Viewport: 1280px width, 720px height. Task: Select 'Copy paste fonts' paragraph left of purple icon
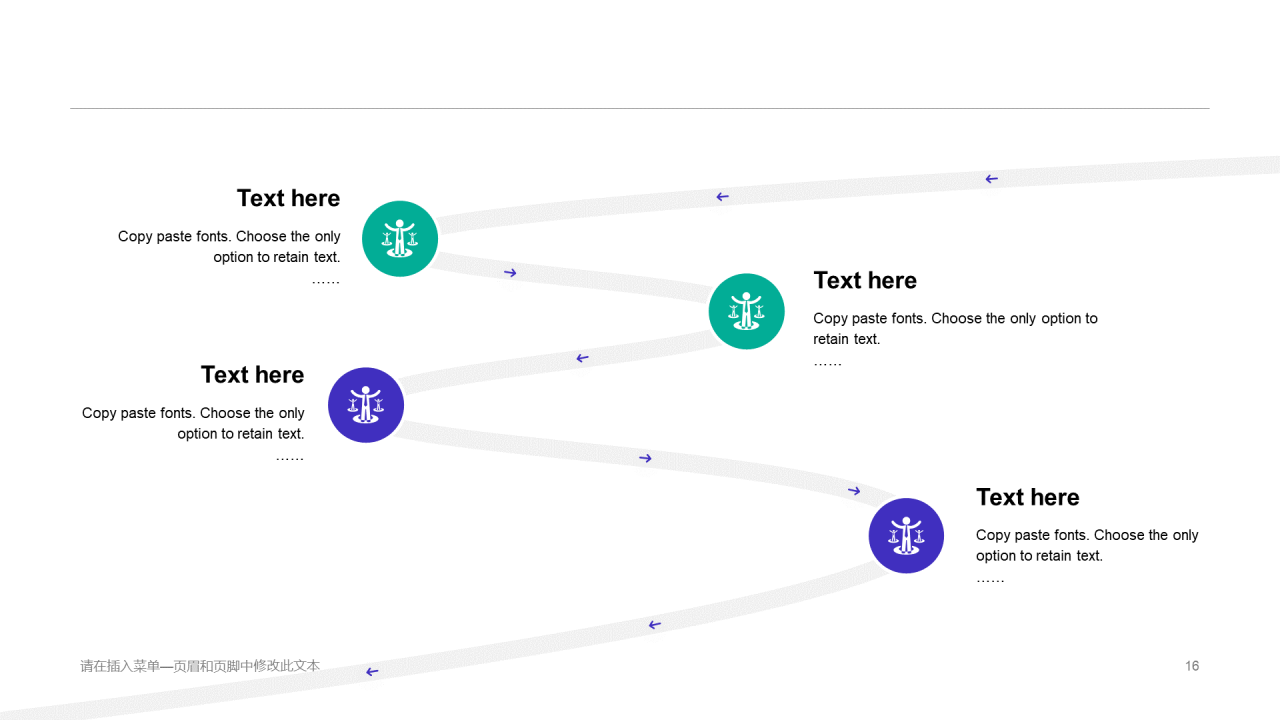(193, 434)
